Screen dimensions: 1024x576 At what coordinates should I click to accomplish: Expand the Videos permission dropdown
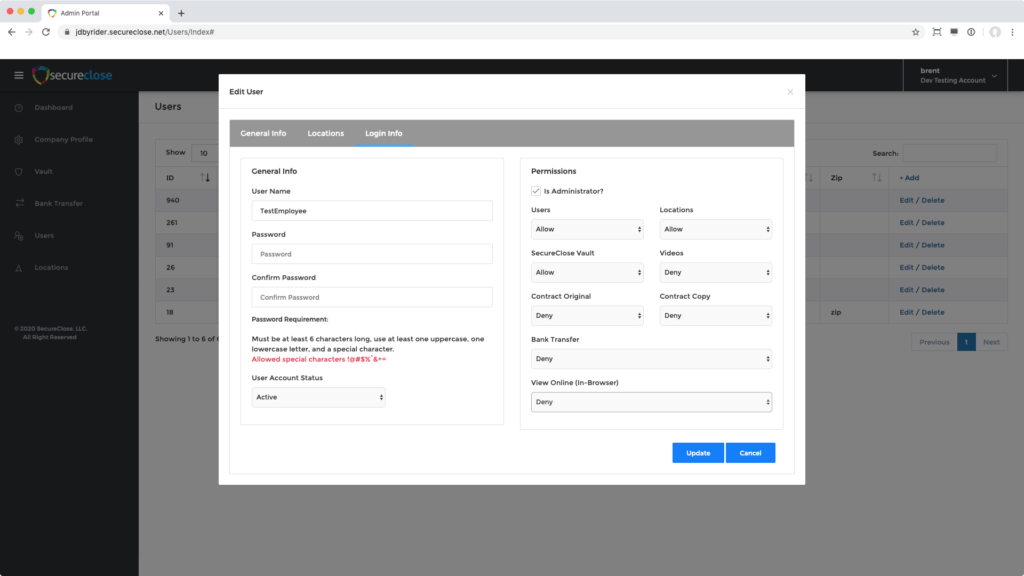point(715,272)
